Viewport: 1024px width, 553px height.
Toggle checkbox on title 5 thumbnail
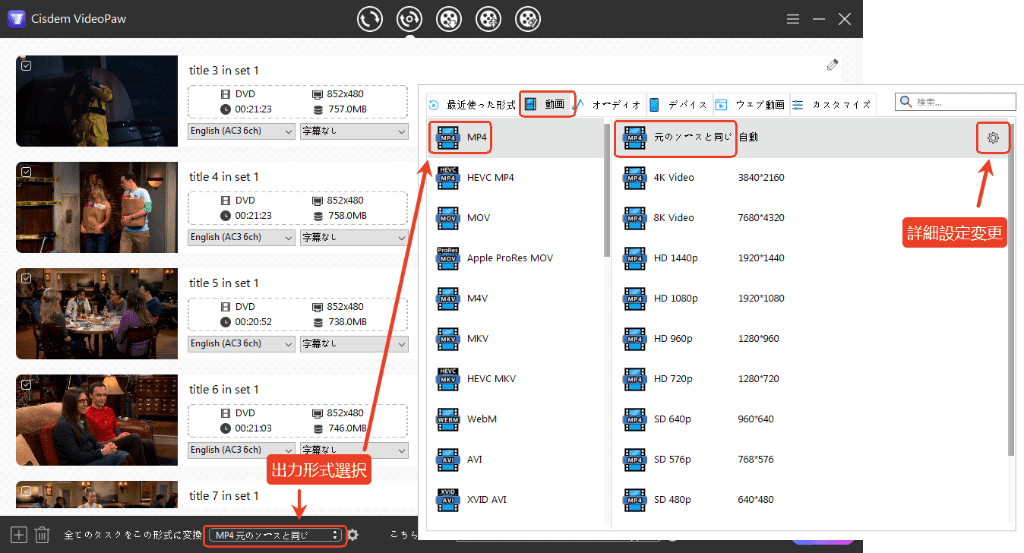tap(26, 278)
